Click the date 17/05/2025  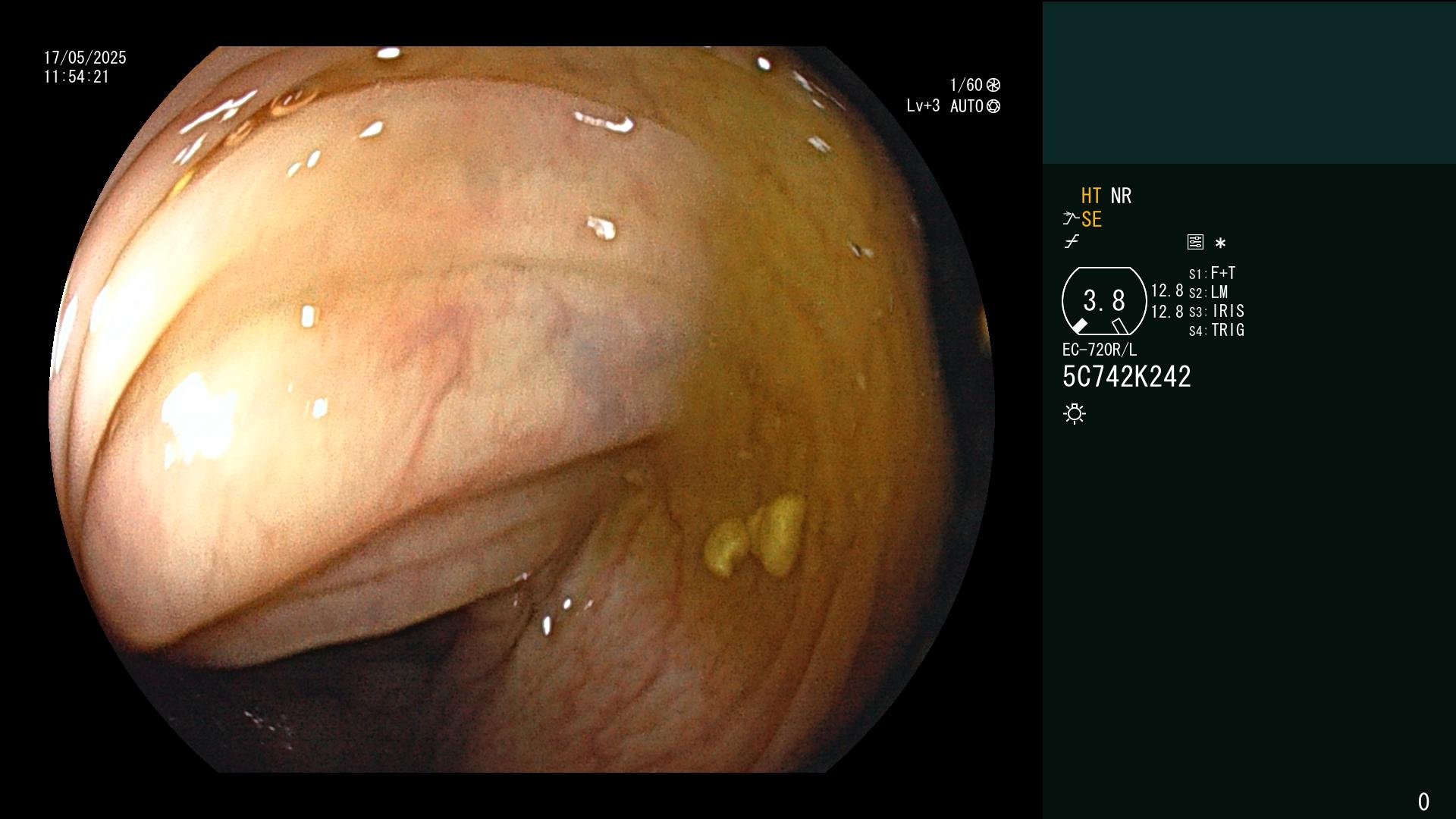tap(85, 58)
